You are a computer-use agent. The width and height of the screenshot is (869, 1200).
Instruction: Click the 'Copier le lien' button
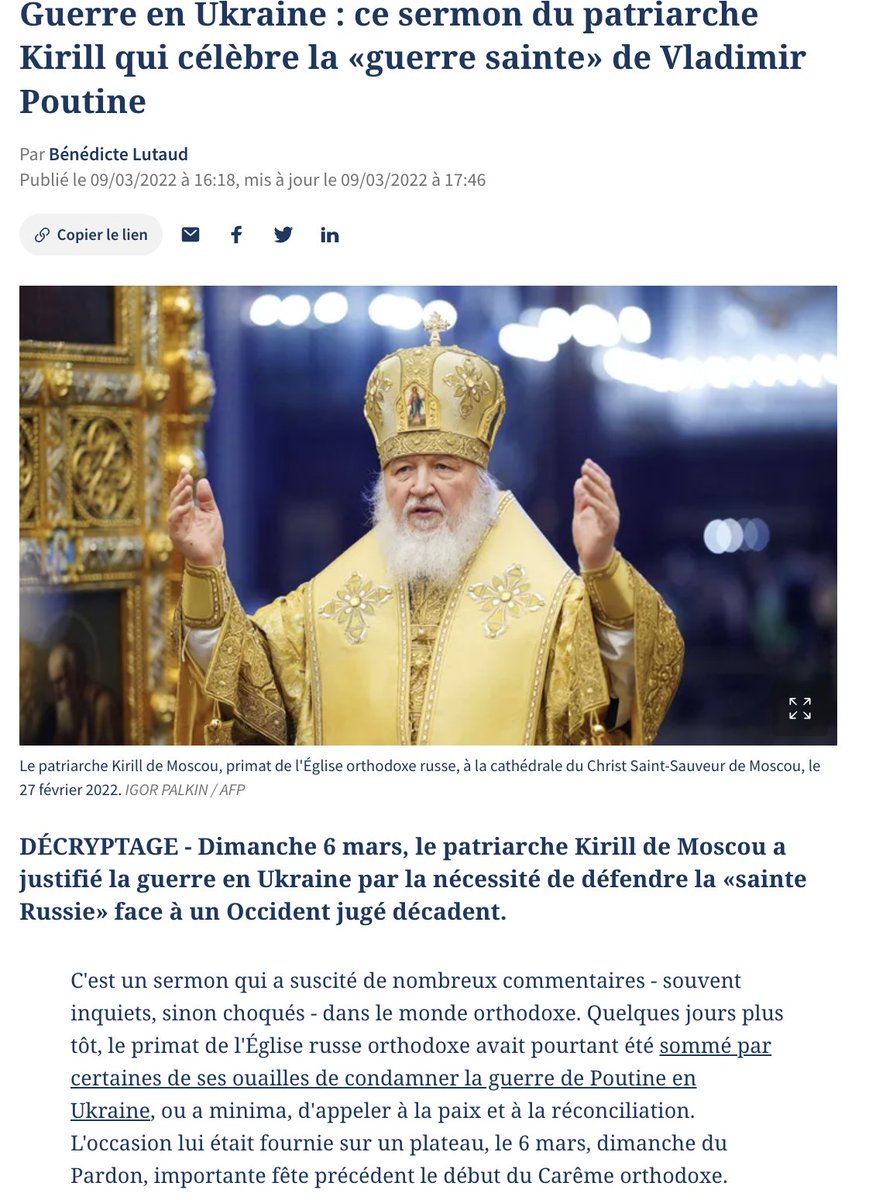91,235
